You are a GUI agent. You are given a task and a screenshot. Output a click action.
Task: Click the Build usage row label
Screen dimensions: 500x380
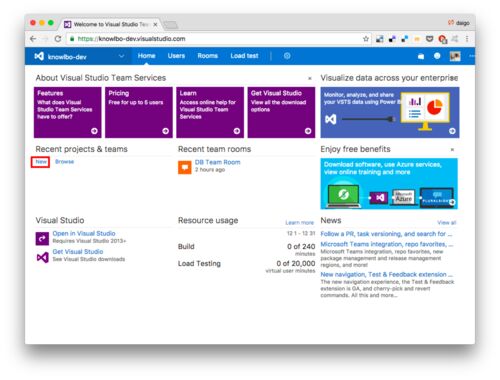186,247
